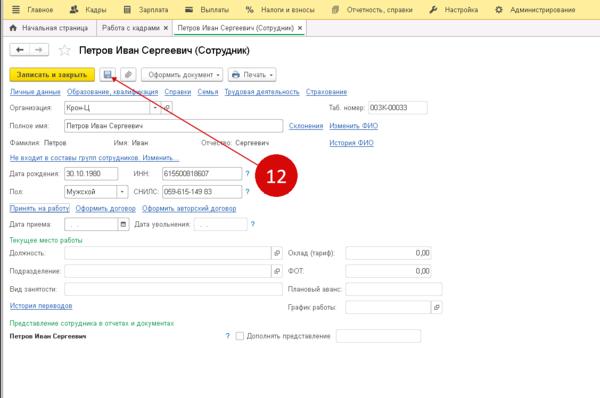Click the Полное имя input field
The image size is (600, 398).
(174, 126)
